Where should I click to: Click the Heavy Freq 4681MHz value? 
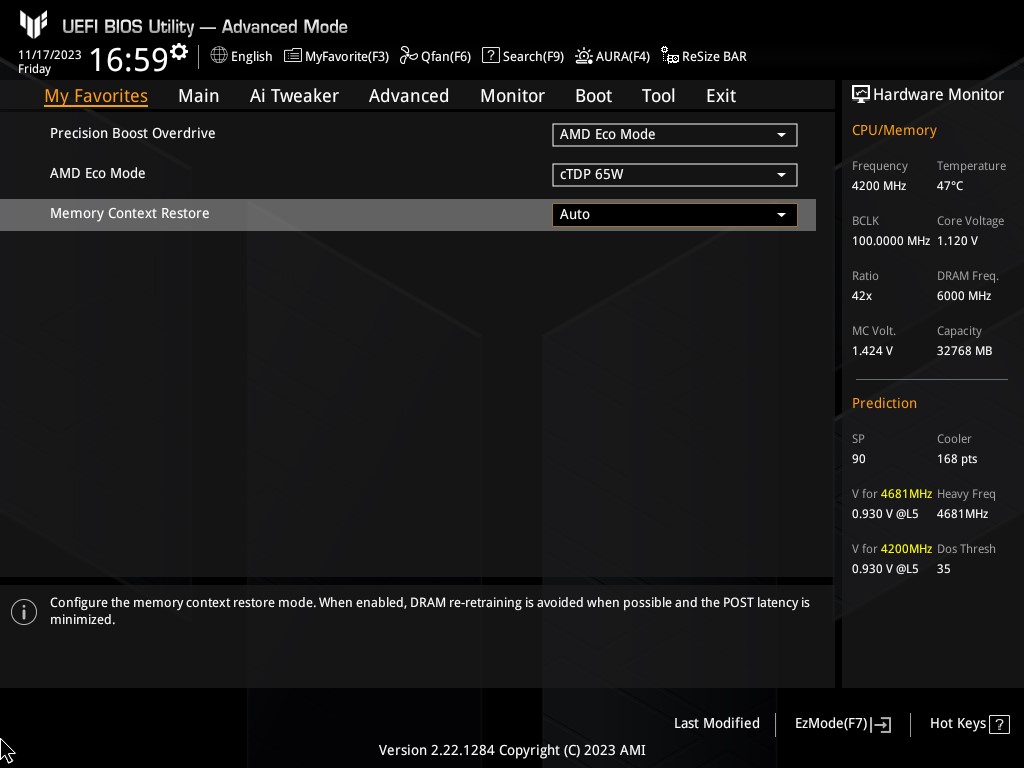[x=962, y=514]
